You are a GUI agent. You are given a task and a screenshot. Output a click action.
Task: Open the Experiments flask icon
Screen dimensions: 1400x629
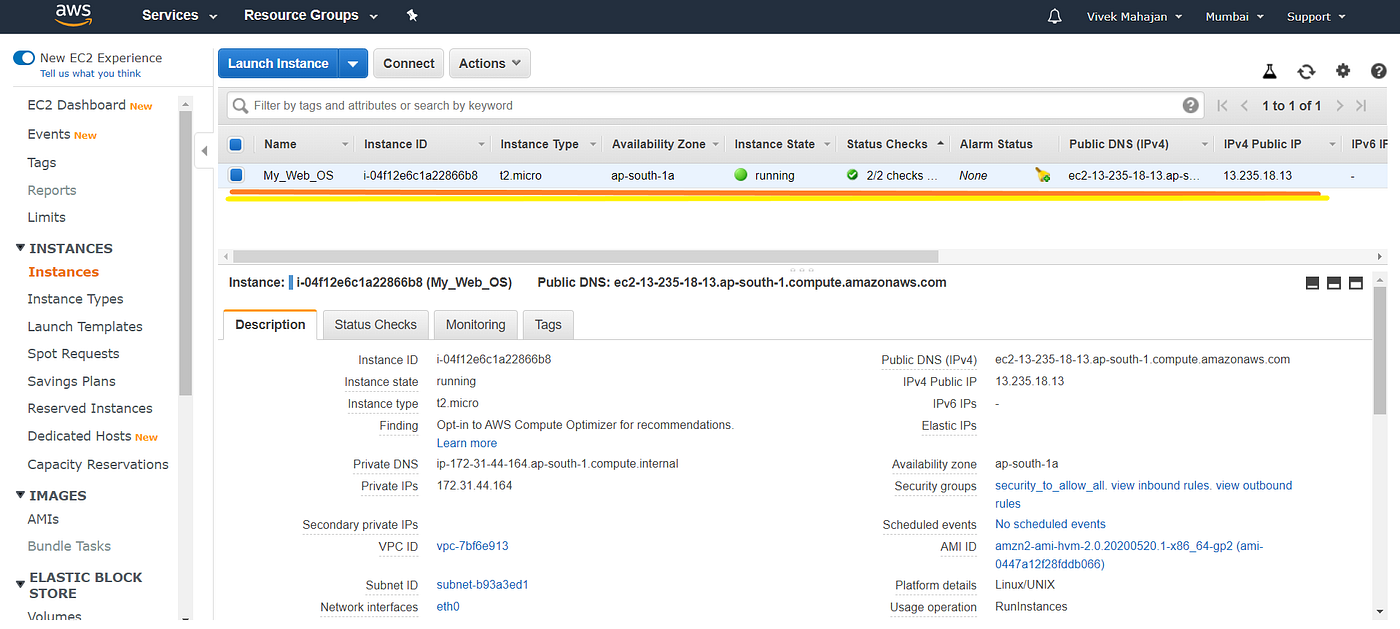coord(1269,71)
